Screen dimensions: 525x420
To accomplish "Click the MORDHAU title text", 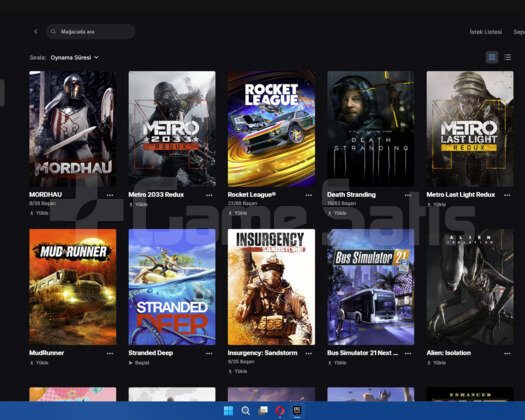I will click(x=46, y=195).
